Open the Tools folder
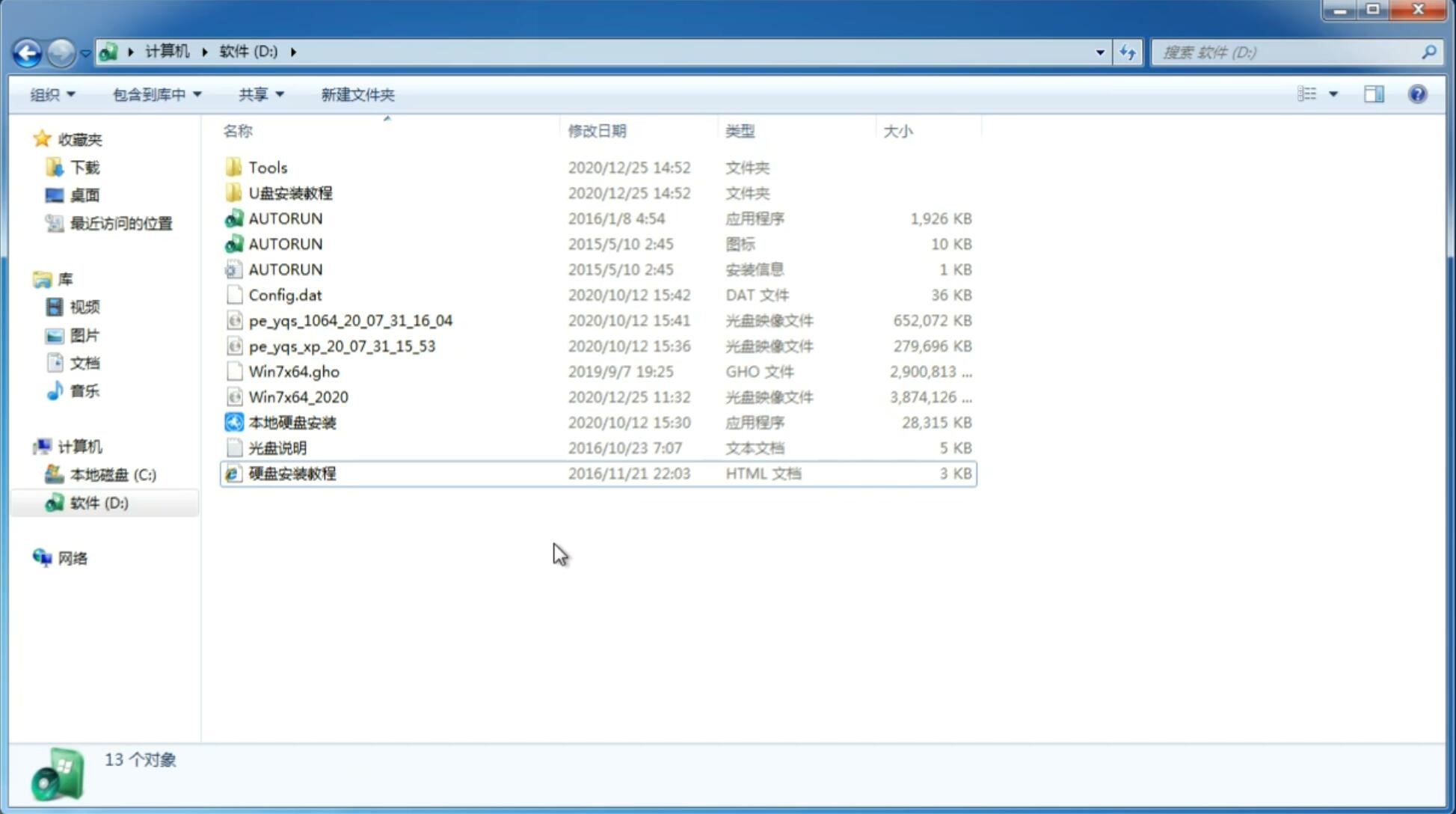The height and width of the screenshot is (814, 1456). pyautogui.click(x=267, y=167)
